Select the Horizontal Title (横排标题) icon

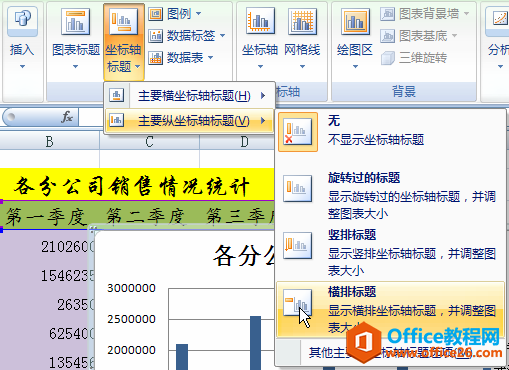click(298, 303)
